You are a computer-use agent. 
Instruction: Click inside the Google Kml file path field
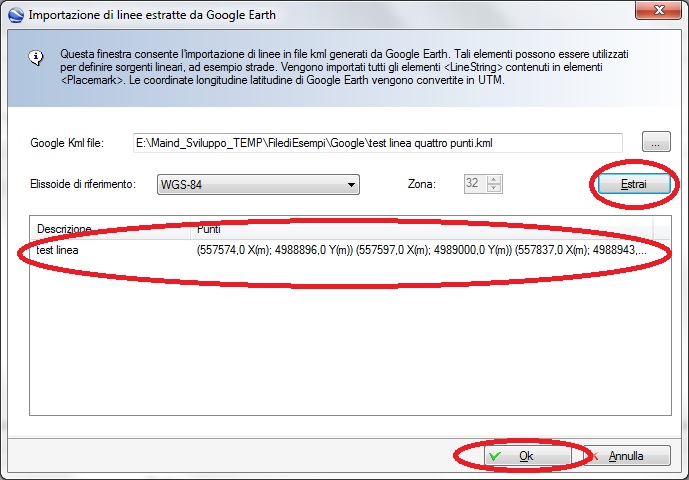[377, 143]
